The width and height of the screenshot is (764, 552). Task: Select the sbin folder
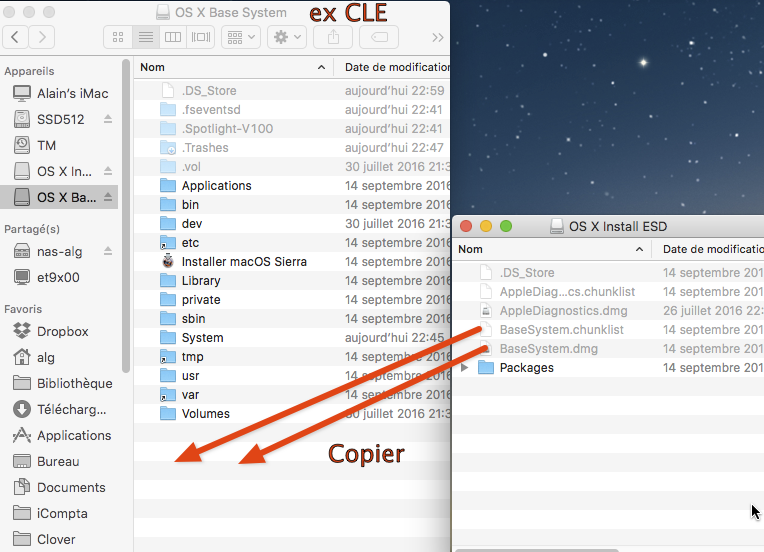[292, 319]
